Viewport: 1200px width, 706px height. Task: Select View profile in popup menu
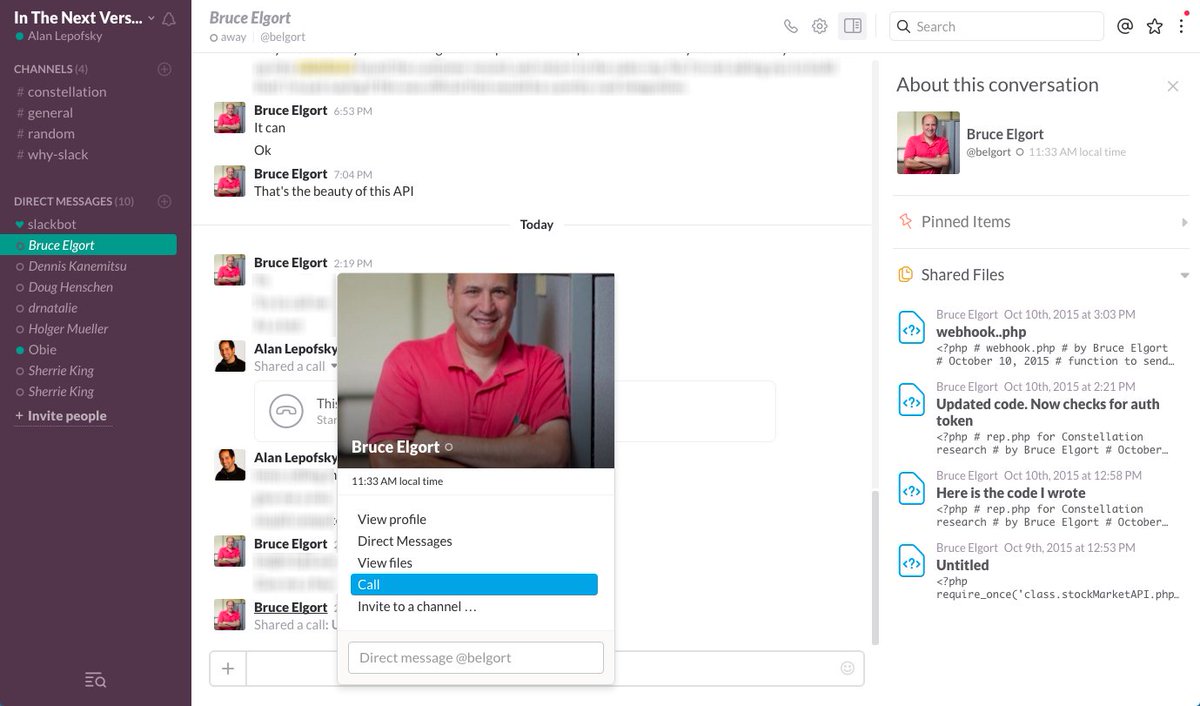392,519
